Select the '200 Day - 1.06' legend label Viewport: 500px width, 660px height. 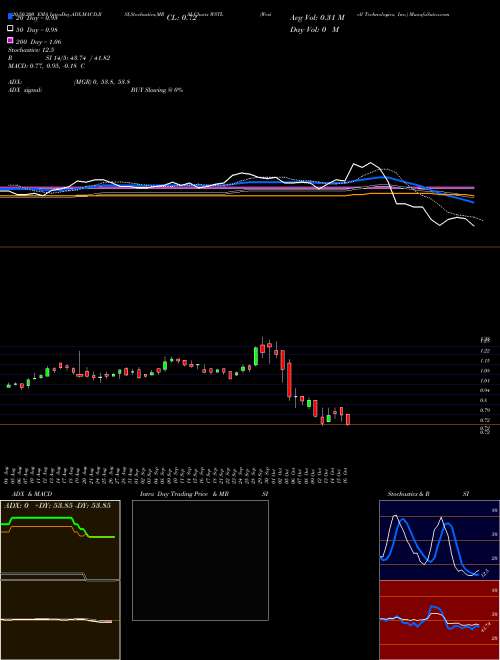click(x=39, y=42)
